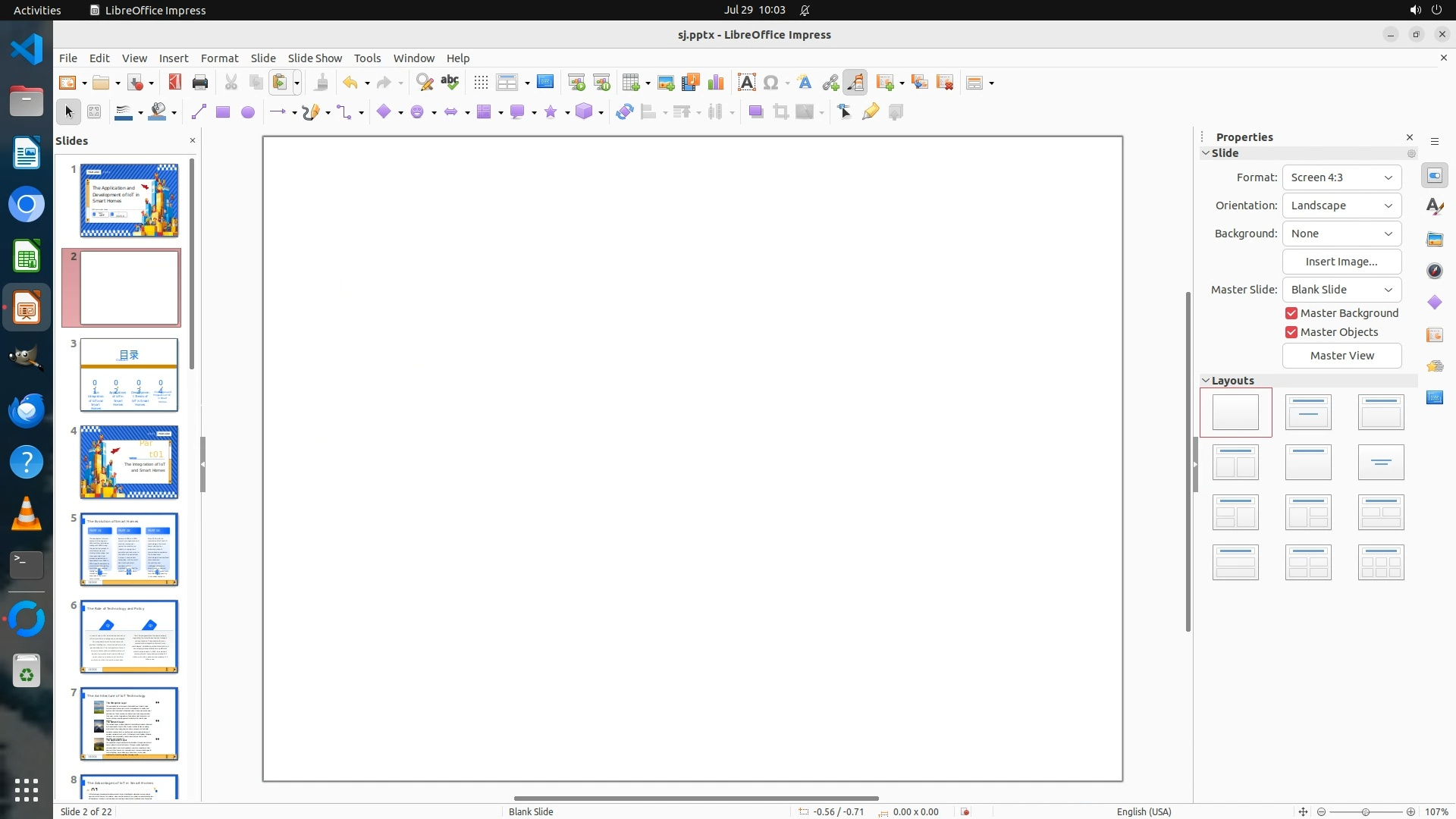Export directly as PDF icon
The width and height of the screenshot is (1456, 819).
click(x=174, y=83)
